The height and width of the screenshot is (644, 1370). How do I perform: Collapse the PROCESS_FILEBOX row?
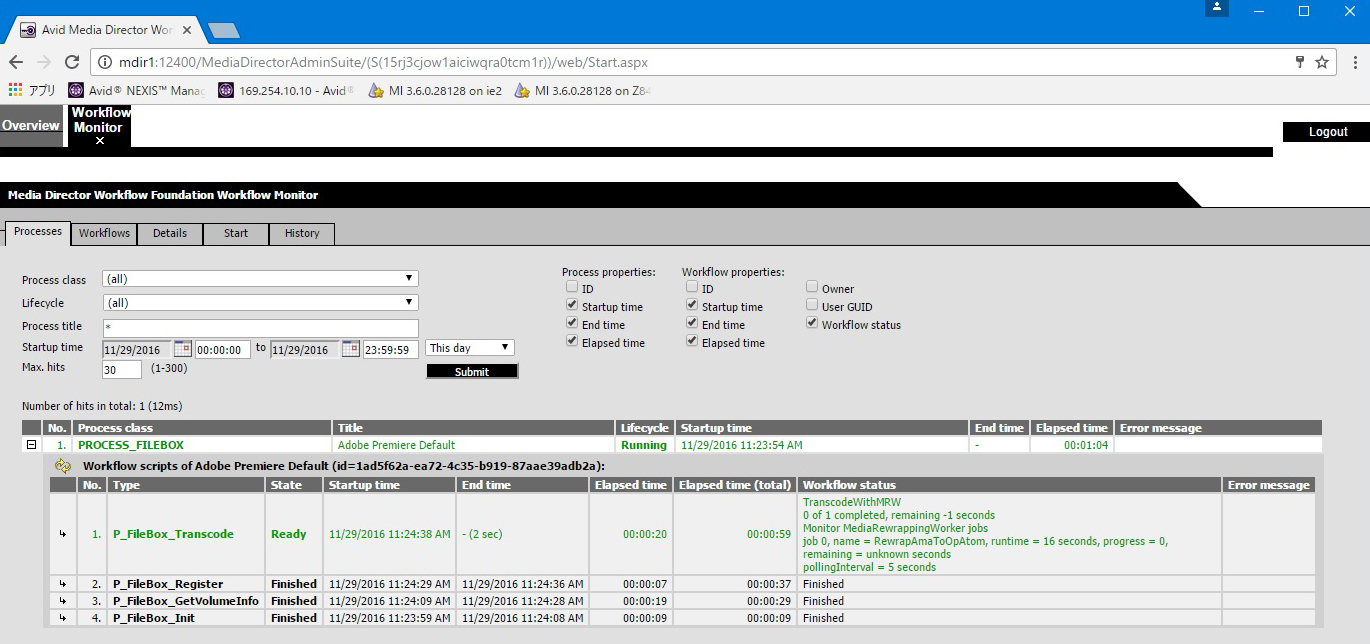tap(31, 445)
